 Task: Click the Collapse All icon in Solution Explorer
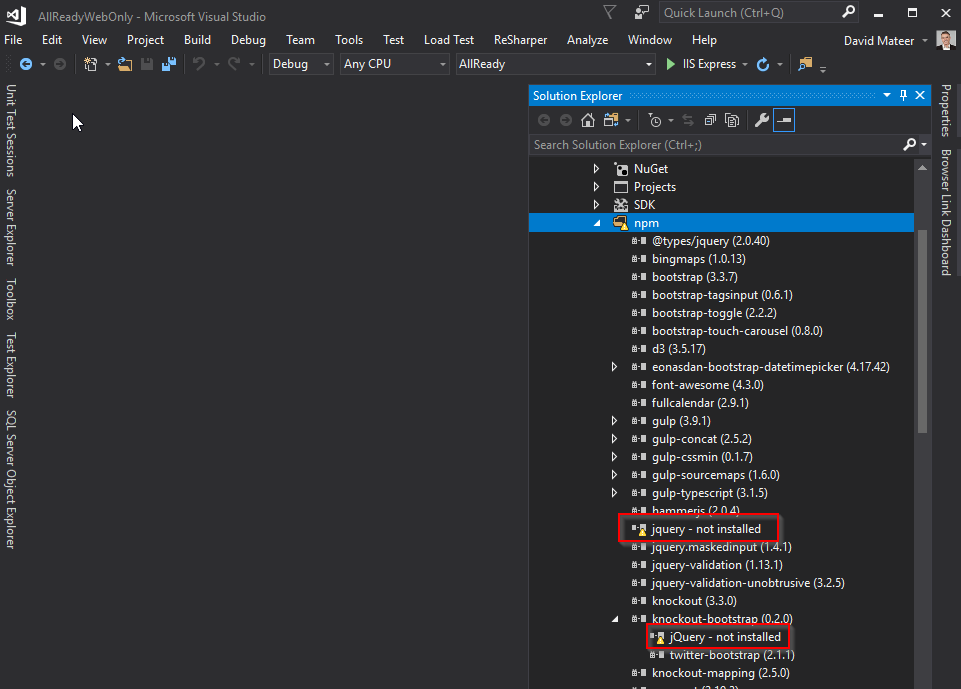click(710, 120)
